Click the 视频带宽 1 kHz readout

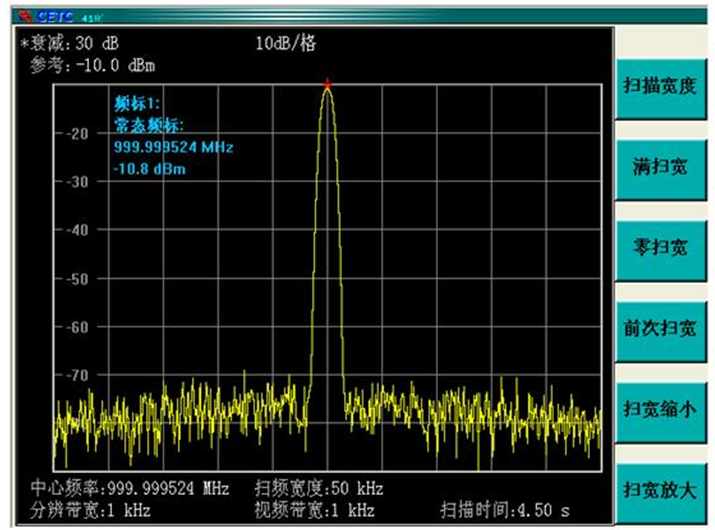pyautogui.click(x=314, y=510)
